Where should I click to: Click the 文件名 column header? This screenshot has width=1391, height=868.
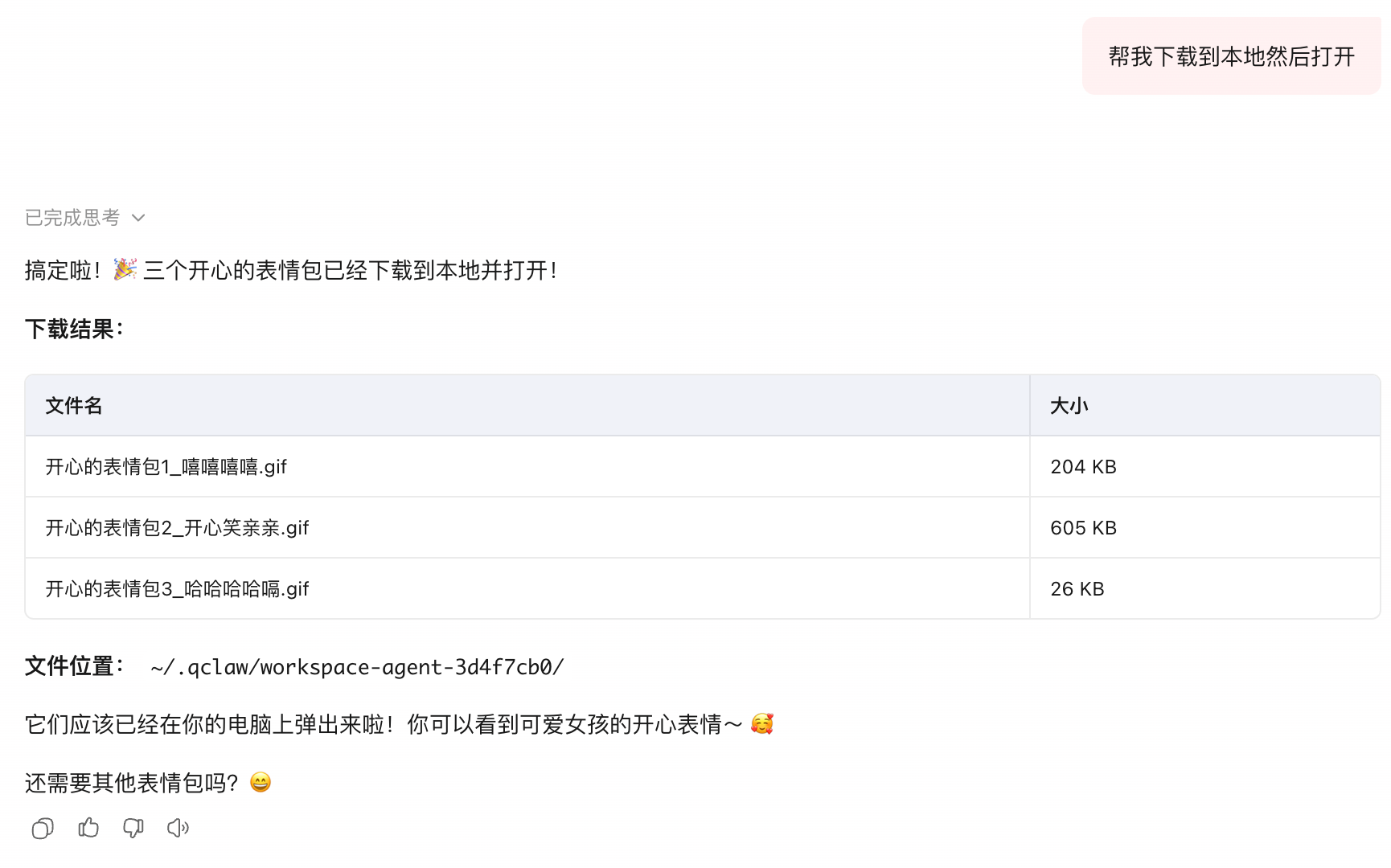pyautogui.click(x=74, y=406)
